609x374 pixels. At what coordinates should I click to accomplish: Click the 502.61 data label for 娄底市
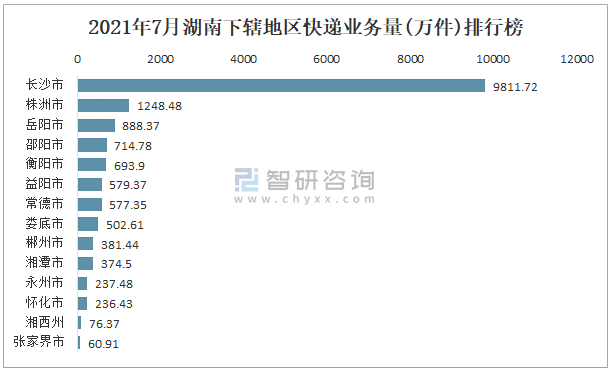click(125, 225)
